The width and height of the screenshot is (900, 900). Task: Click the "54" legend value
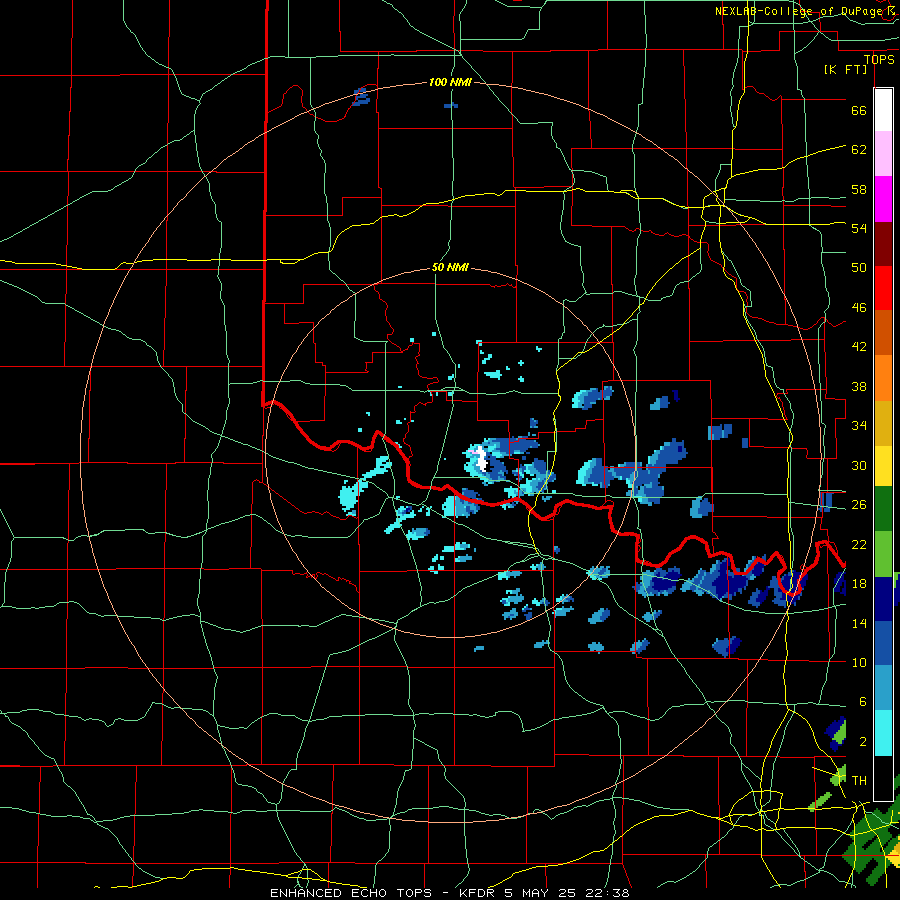click(859, 228)
